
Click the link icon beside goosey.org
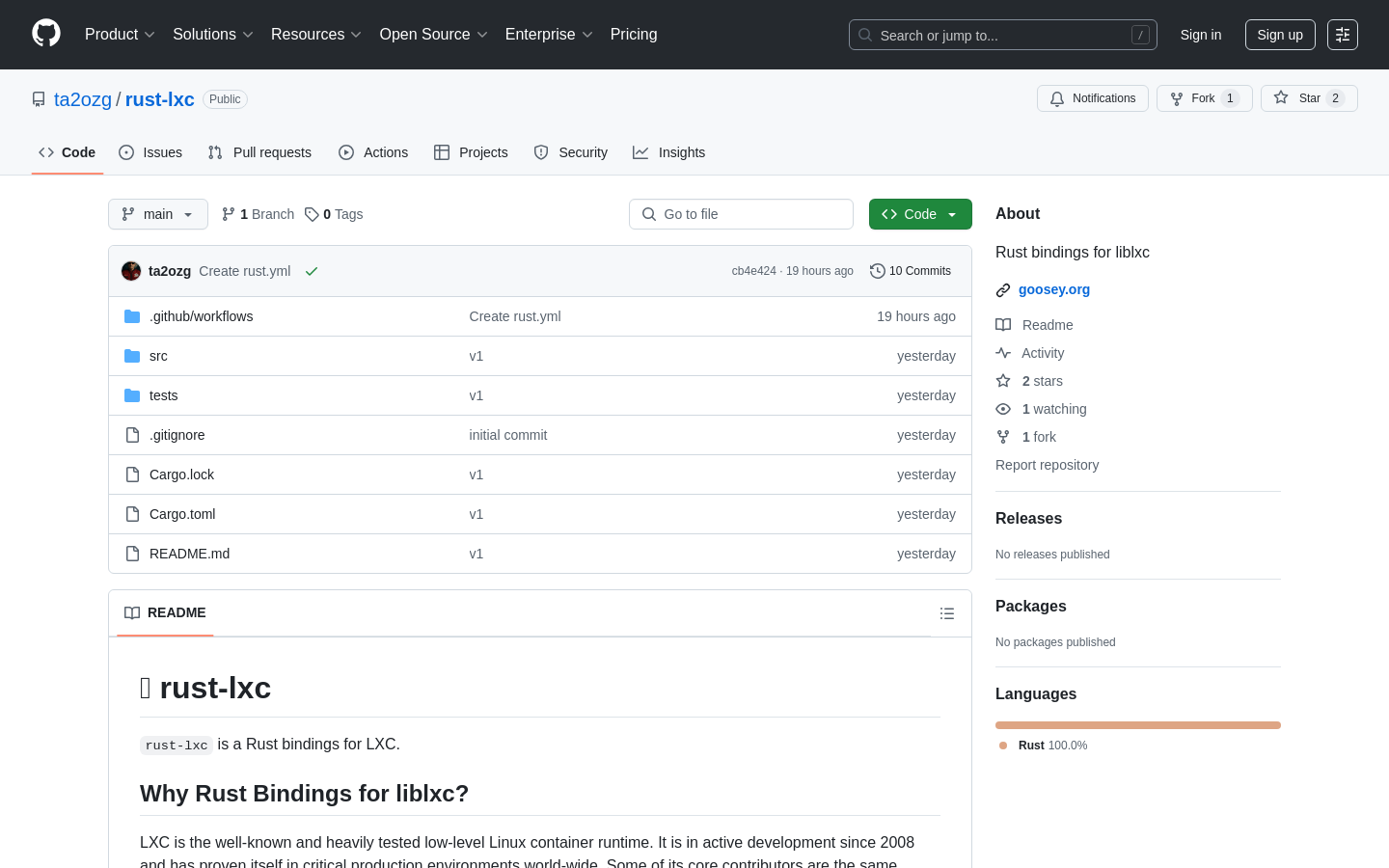(x=1003, y=290)
